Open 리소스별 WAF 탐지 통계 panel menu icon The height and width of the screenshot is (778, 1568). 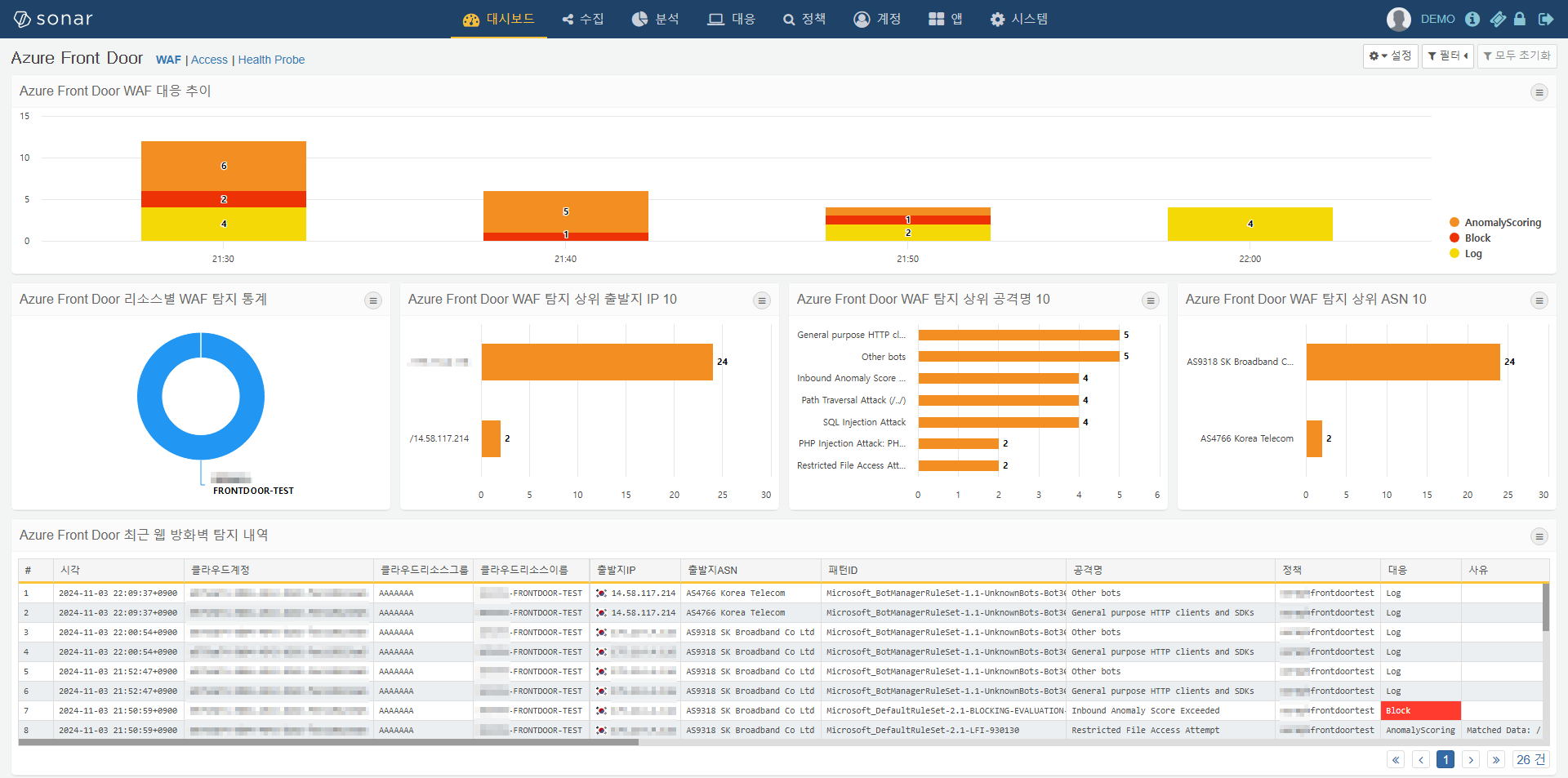[x=373, y=300]
